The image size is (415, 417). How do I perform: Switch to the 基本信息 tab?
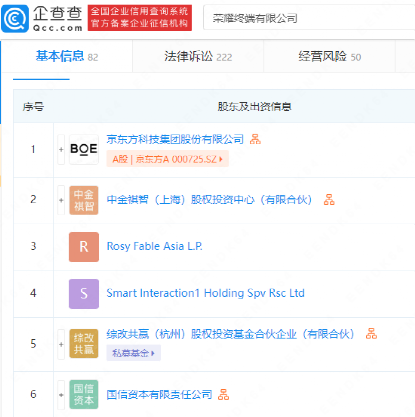pyautogui.click(x=67, y=56)
